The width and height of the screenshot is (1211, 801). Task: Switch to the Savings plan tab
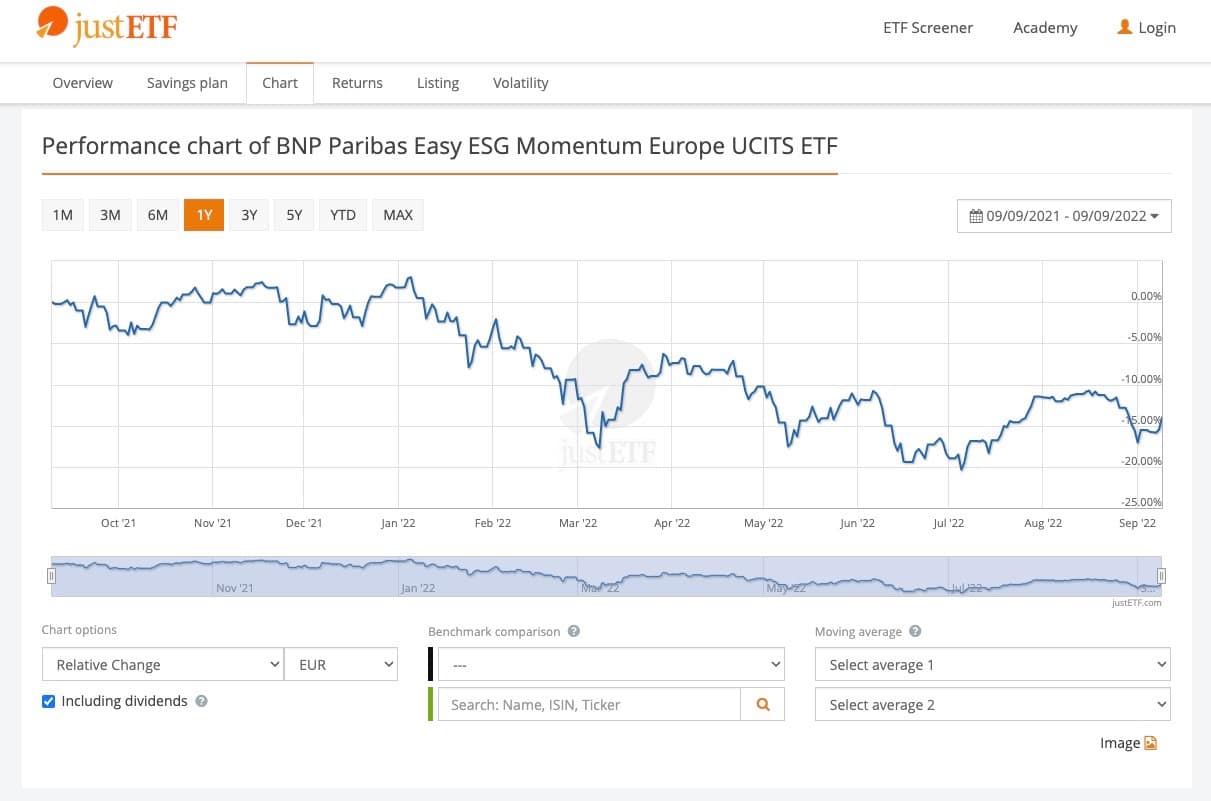[187, 83]
